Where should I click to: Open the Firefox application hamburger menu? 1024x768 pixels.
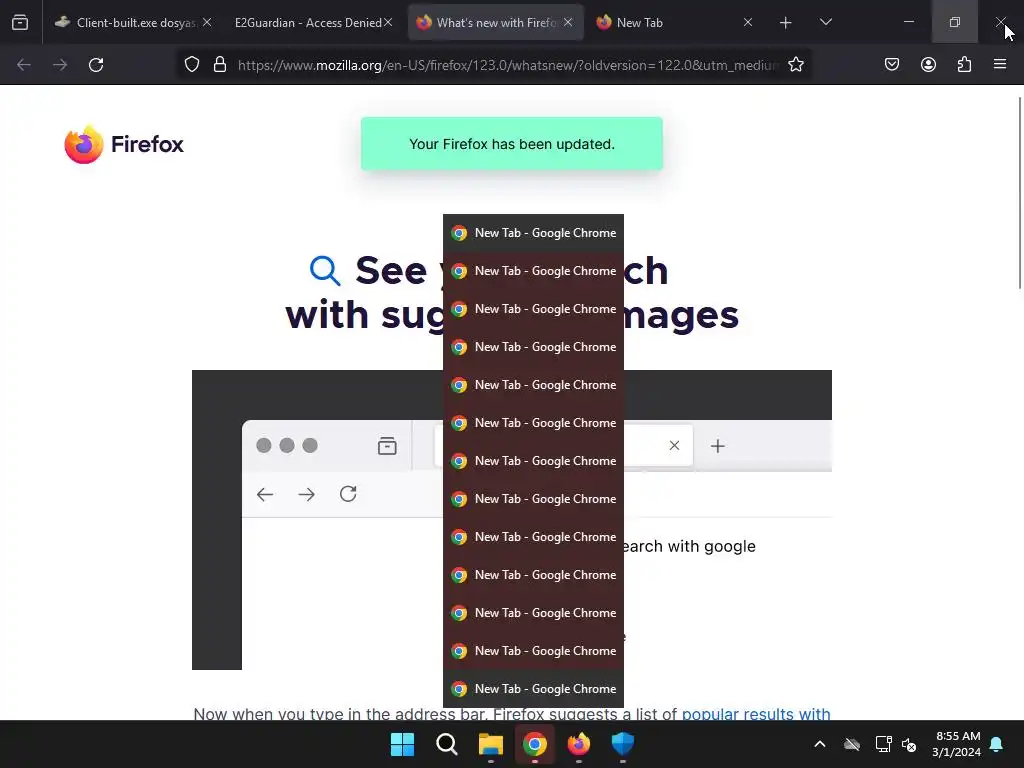[1000, 64]
